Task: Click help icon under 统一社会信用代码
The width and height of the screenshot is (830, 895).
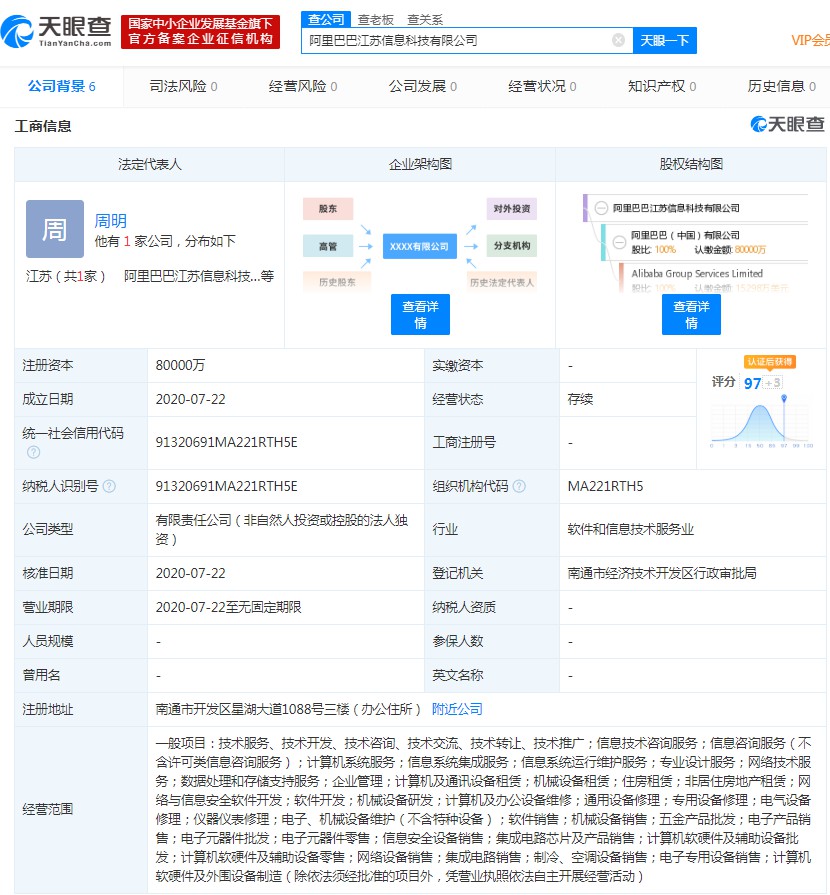Action: pos(33,452)
